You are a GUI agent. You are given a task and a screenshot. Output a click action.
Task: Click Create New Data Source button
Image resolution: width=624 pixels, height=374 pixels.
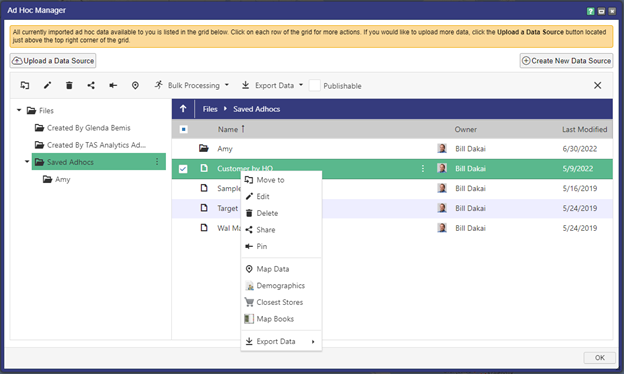pyautogui.click(x=566, y=61)
